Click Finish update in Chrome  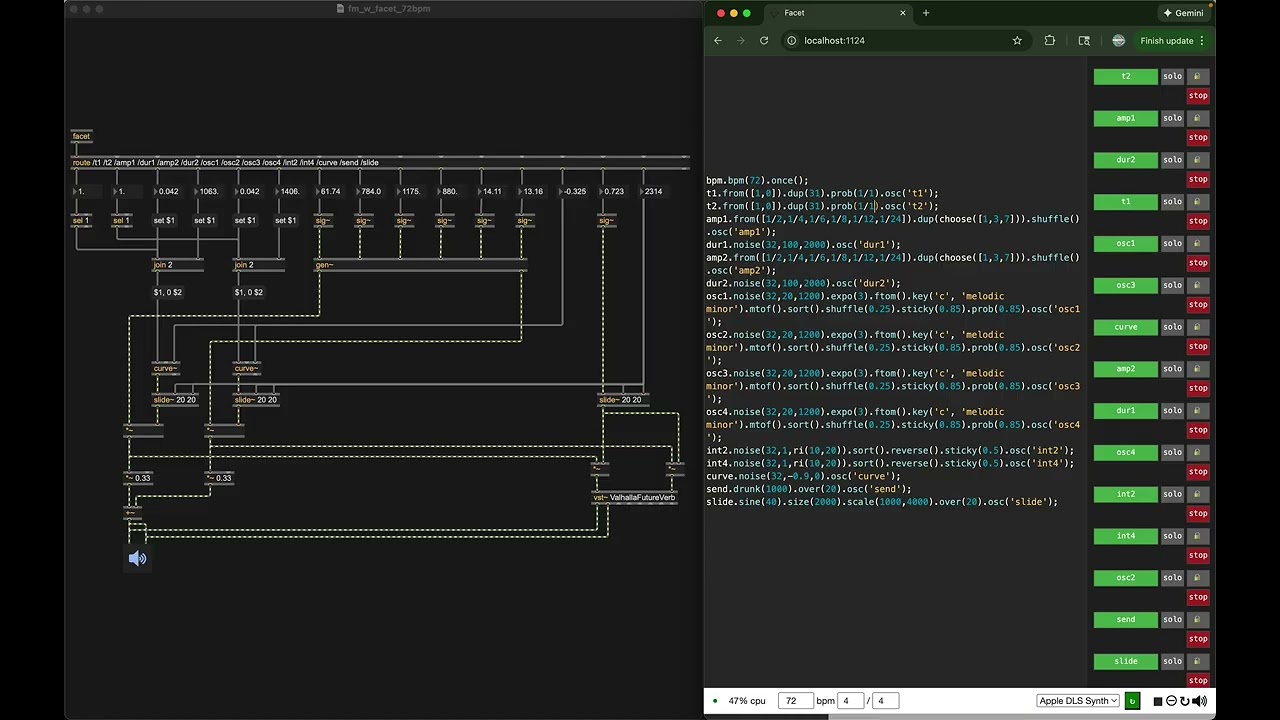[x=1167, y=41]
